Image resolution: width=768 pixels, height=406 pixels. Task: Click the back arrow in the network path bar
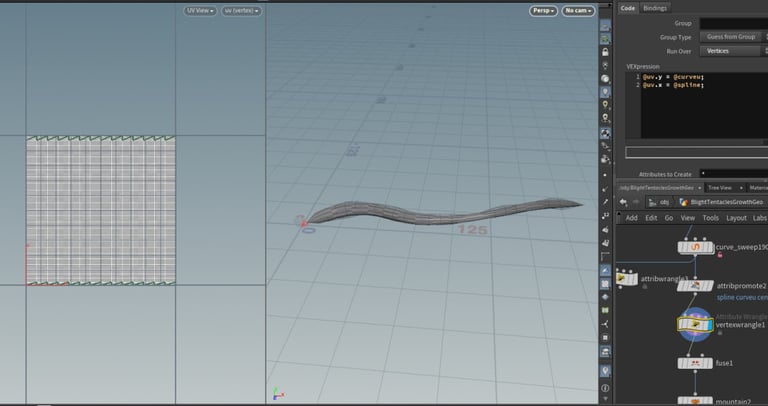(x=623, y=202)
